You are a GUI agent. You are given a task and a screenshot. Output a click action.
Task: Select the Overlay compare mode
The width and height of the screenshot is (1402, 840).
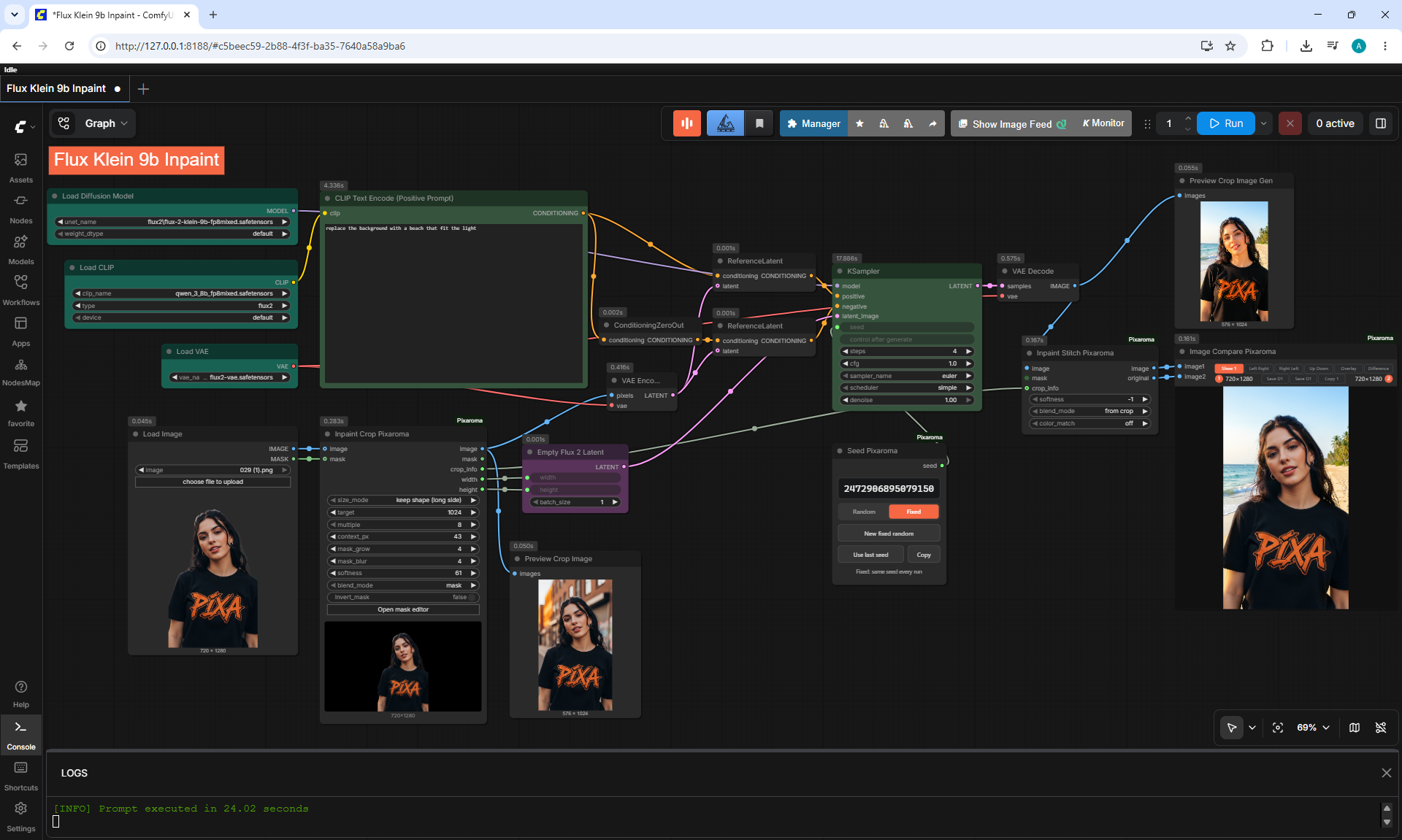1349,369
